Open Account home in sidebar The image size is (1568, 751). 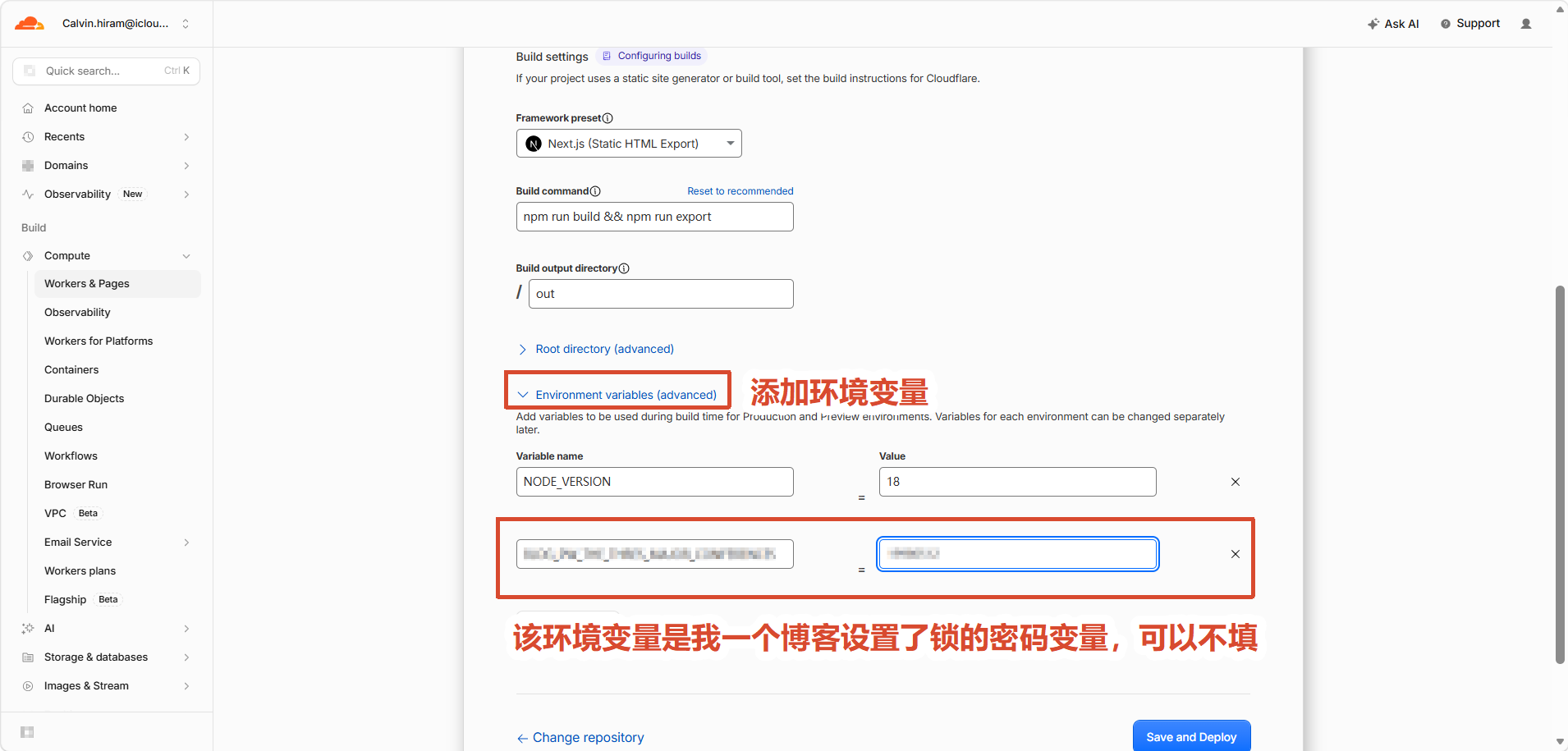tap(80, 108)
